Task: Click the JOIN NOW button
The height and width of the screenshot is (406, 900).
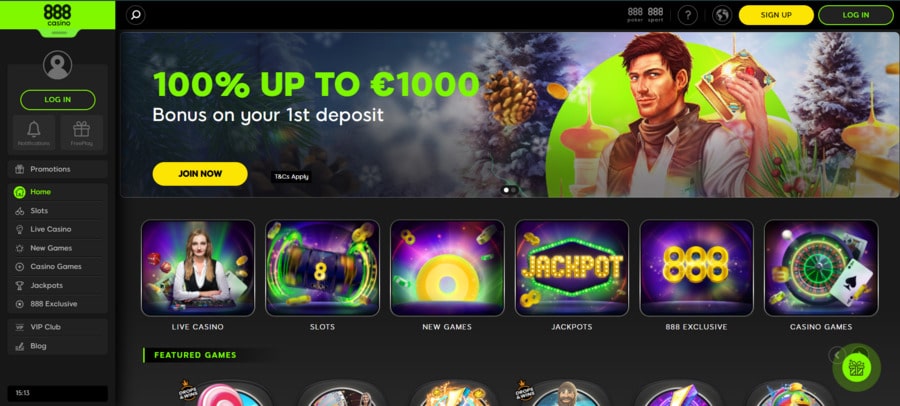Action: (200, 173)
